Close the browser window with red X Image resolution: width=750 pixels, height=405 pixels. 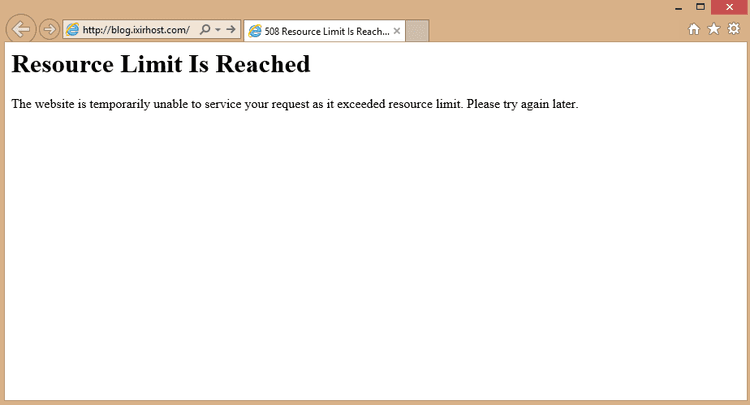point(729,7)
